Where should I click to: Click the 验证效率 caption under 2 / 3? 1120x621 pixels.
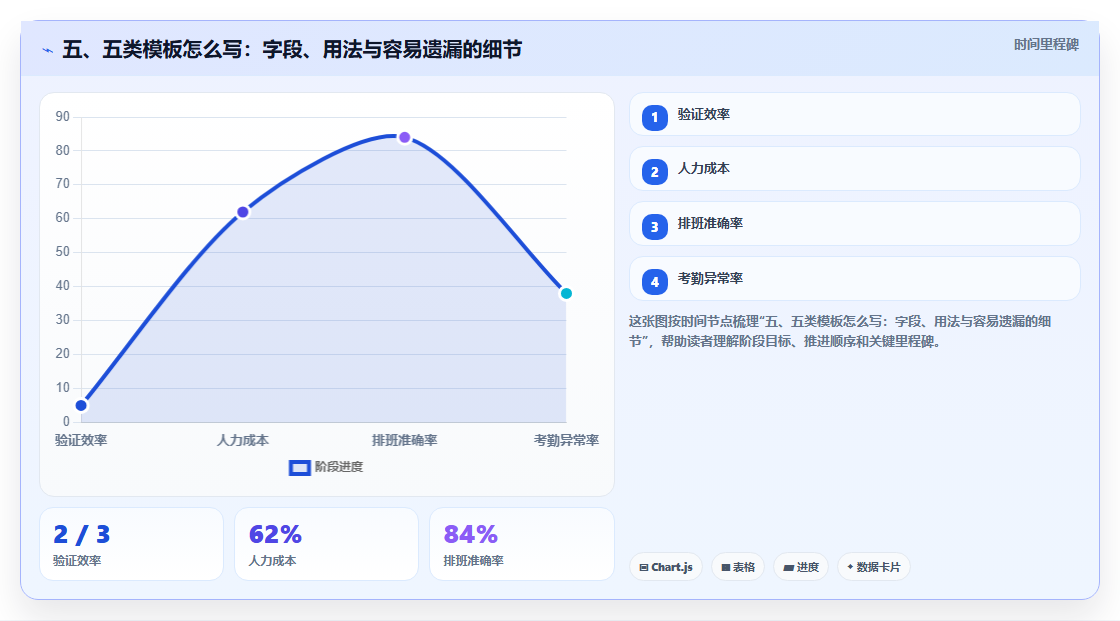(x=77, y=561)
